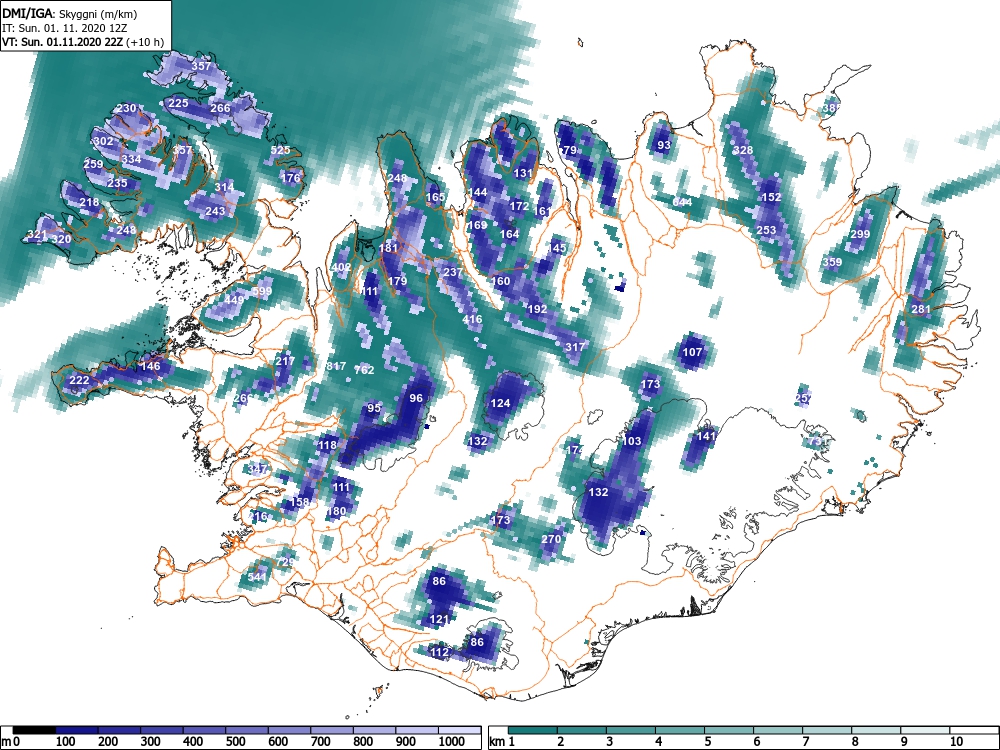Click the '599' visibility value
The width and height of the screenshot is (1000, 750).
pos(262,291)
